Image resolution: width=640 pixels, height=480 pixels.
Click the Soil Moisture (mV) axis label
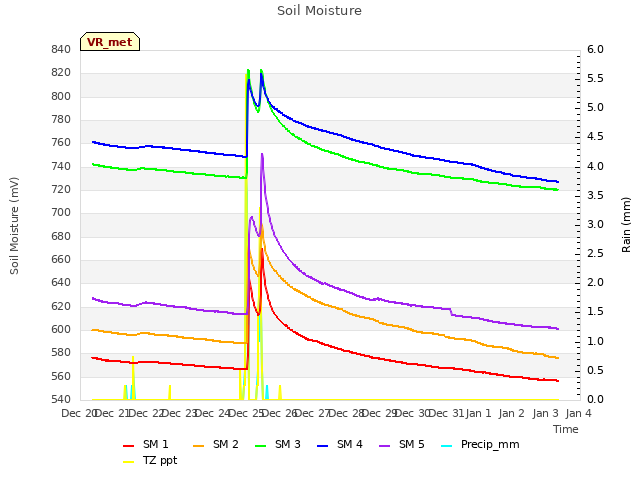[x=14, y=226]
